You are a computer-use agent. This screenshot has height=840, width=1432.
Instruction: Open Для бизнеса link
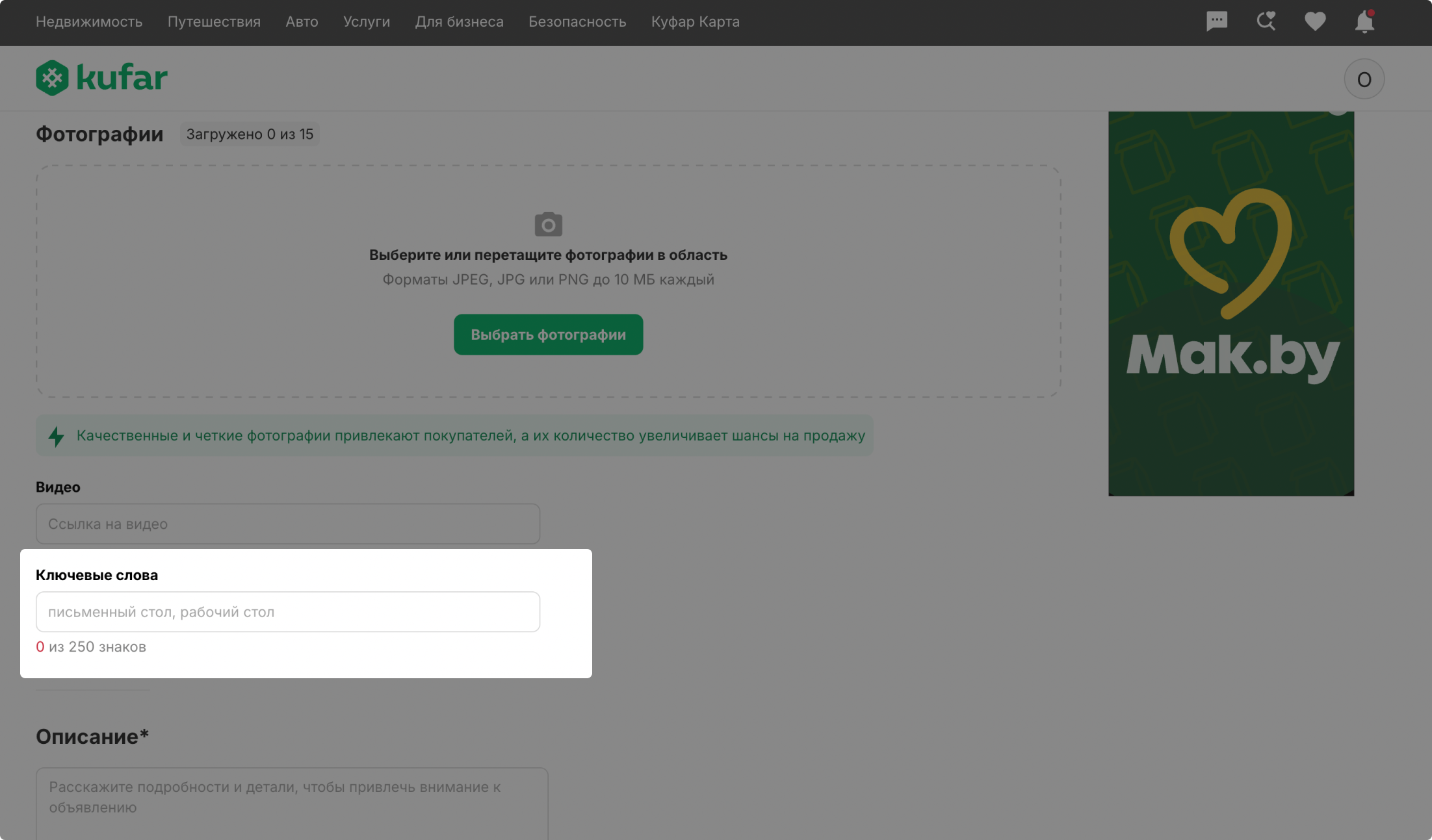(459, 21)
